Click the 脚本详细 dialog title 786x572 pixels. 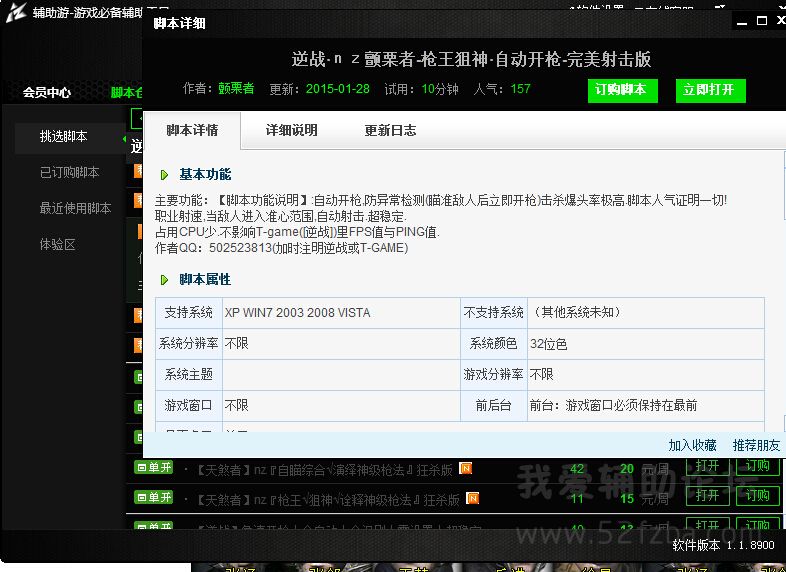(179, 24)
